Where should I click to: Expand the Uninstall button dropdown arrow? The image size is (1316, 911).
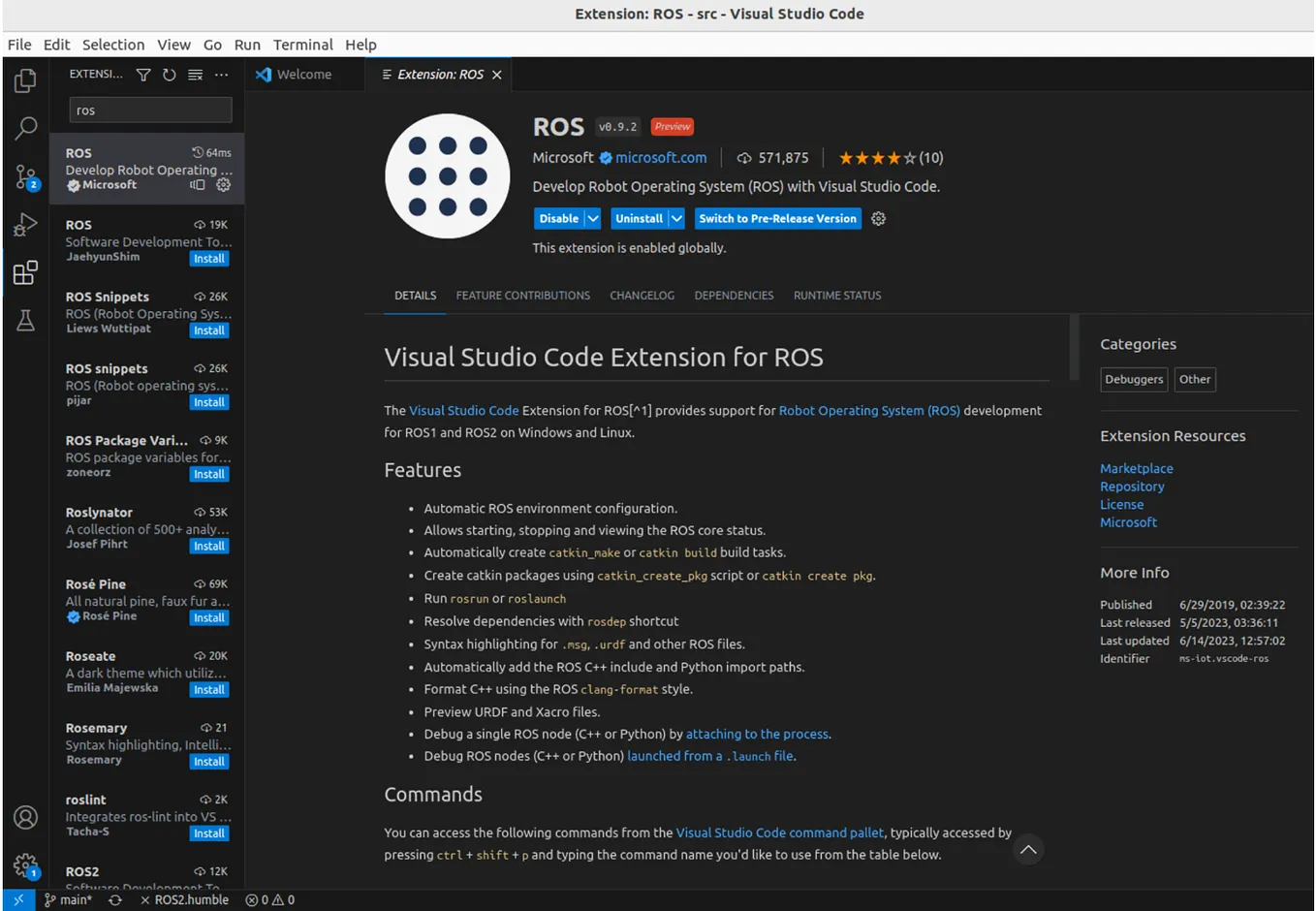pyautogui.click(x=676, y=218)
